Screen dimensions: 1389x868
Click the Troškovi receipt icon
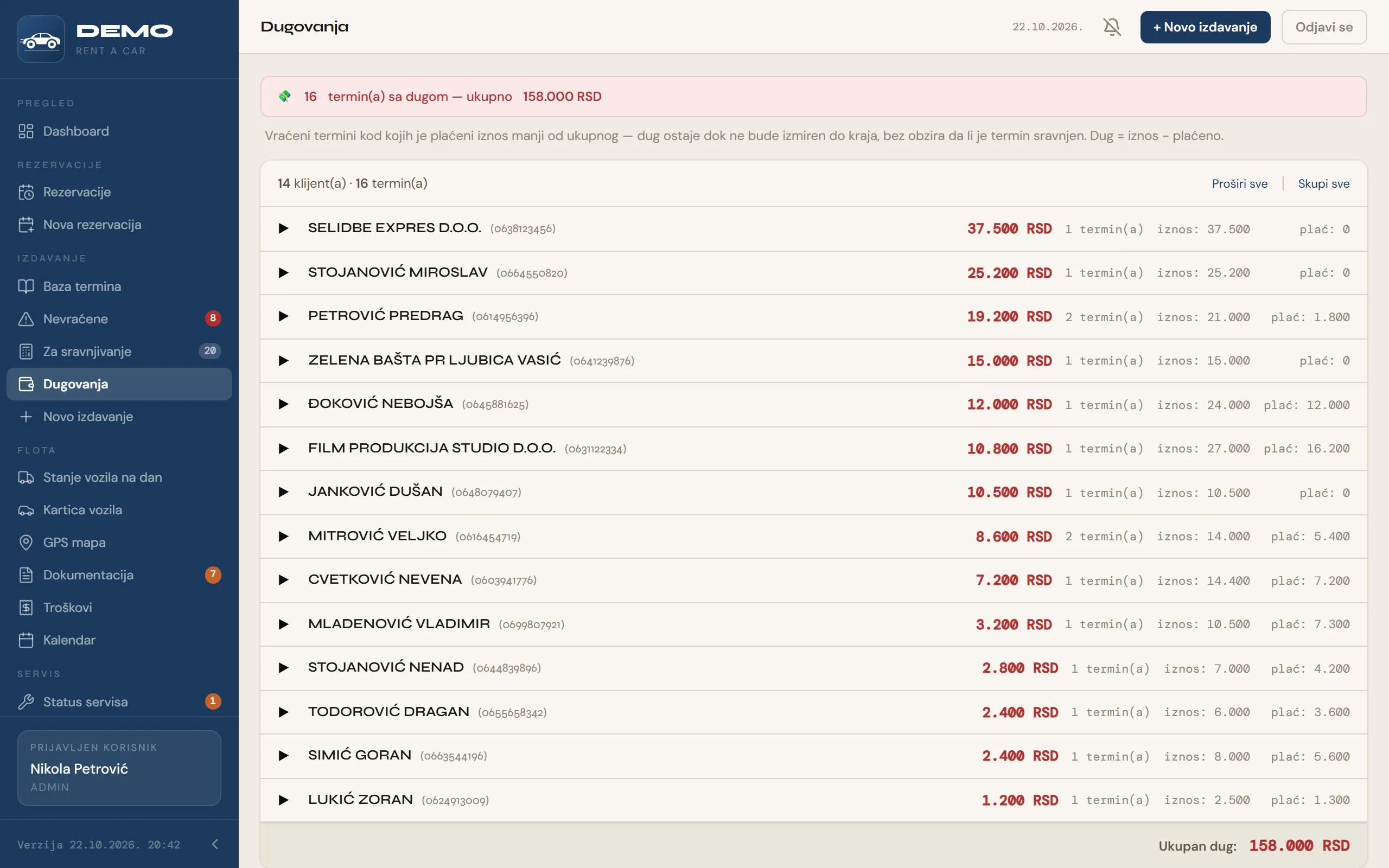pos(26,608)
